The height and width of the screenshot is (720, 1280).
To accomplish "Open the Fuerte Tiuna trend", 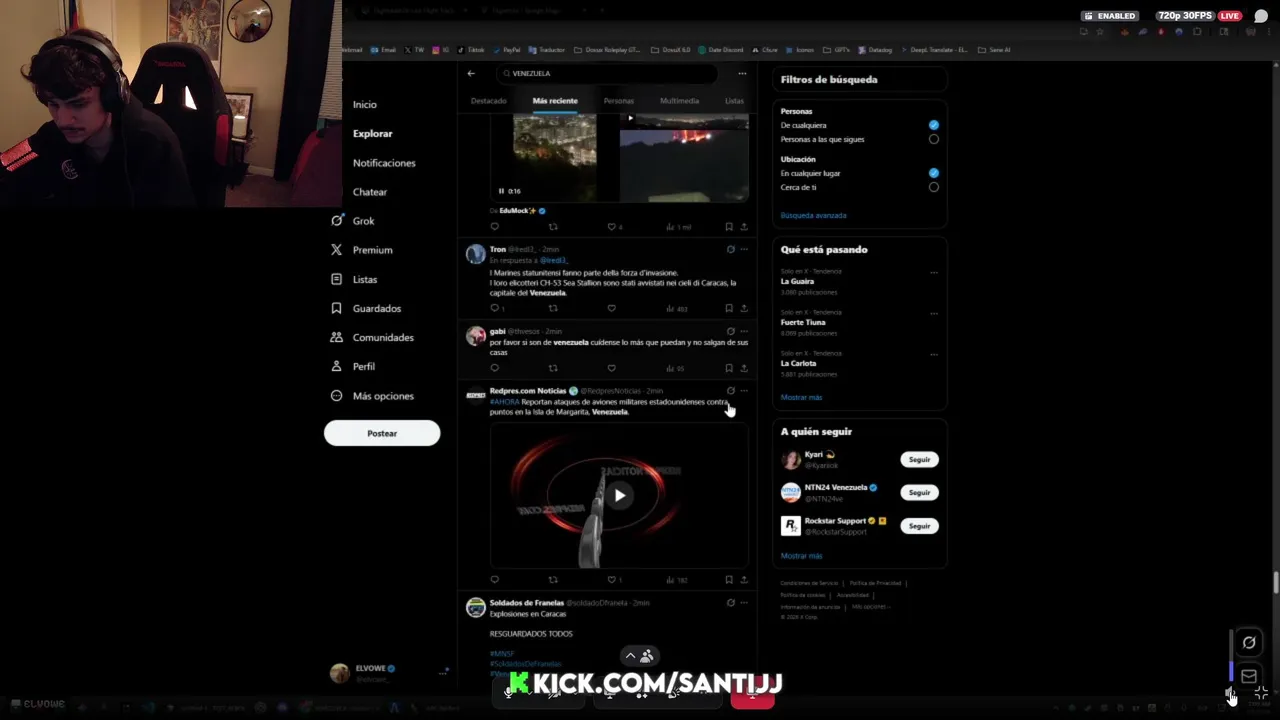I will click(803, 322).
